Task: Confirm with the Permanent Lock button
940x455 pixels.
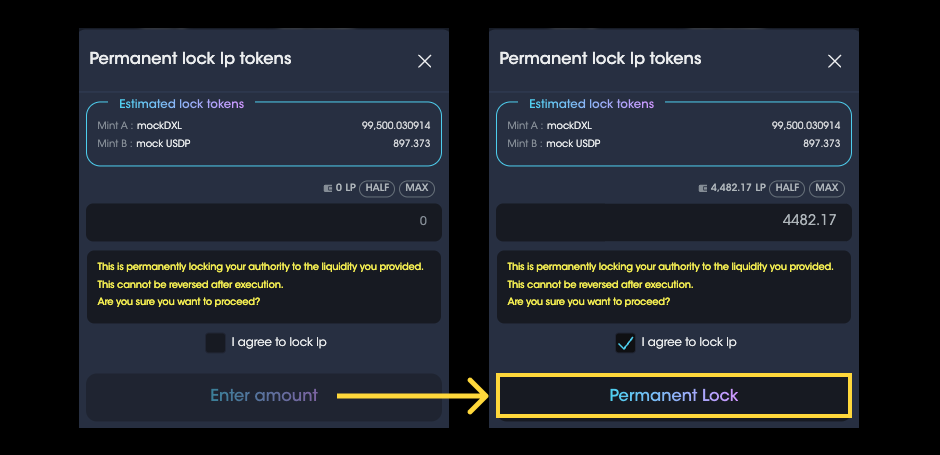Action: (674, 396)
